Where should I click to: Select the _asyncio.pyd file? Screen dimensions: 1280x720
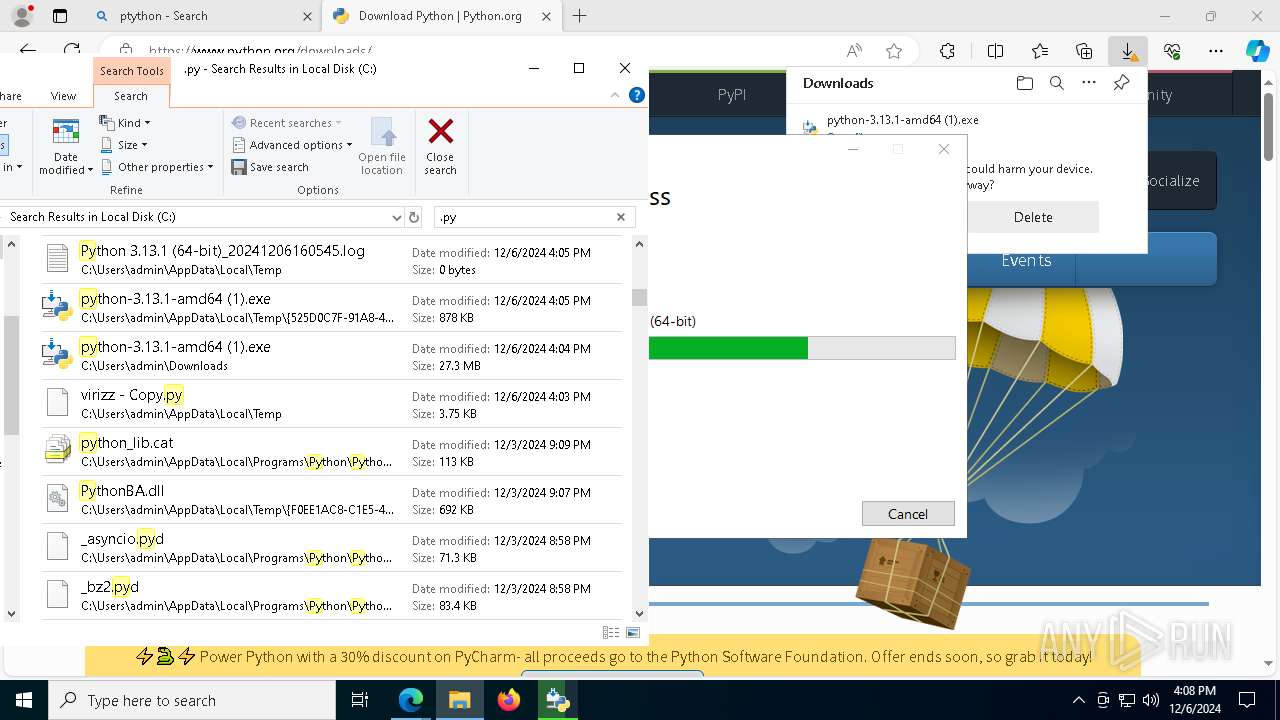point(333,547)
